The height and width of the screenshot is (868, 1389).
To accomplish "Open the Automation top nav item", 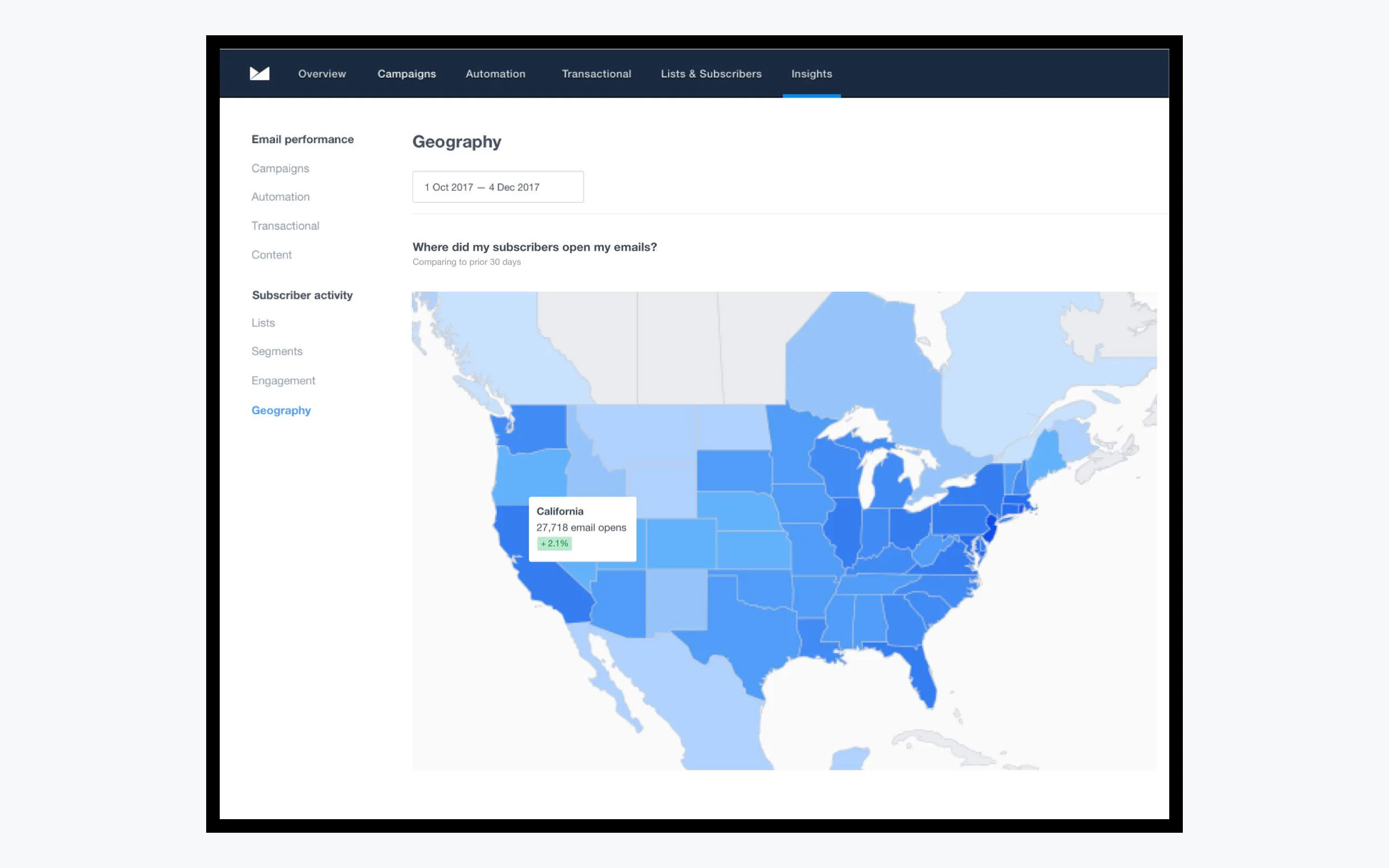I will tap(495, 73).
